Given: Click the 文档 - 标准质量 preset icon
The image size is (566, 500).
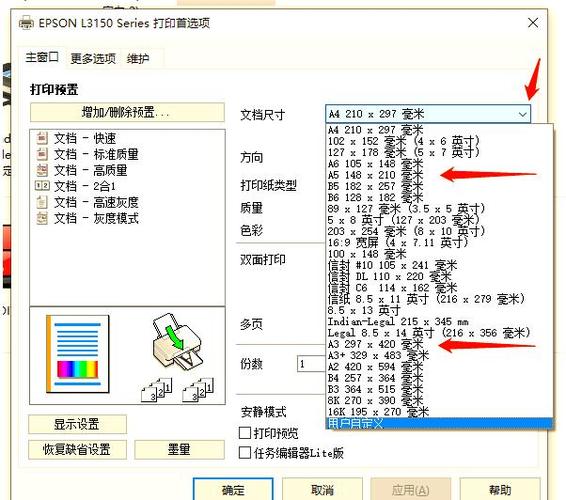Looking at the screenshot, I should 42,154.
